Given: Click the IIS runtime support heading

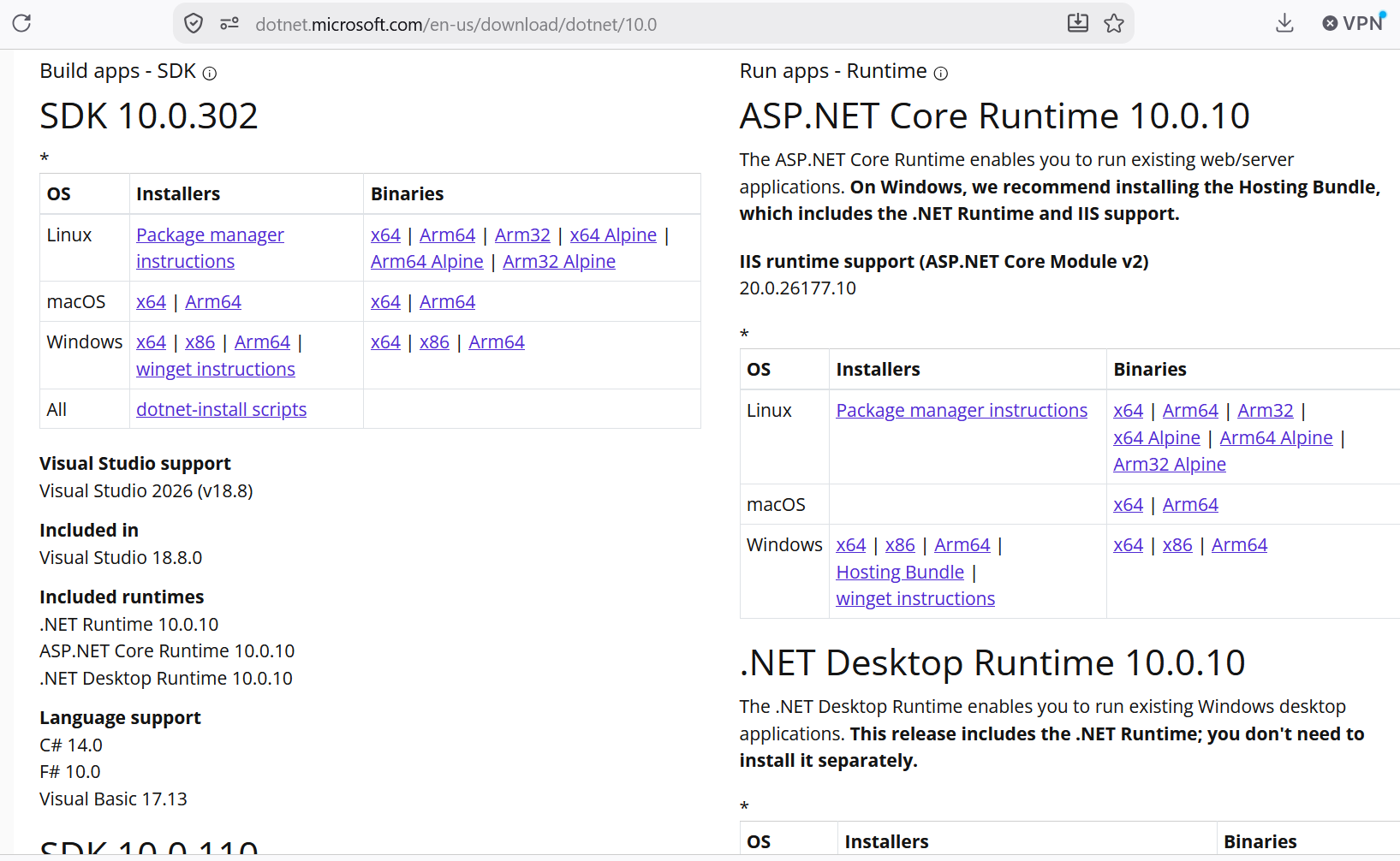Looking at the screenshot, I should pos(944,262).
